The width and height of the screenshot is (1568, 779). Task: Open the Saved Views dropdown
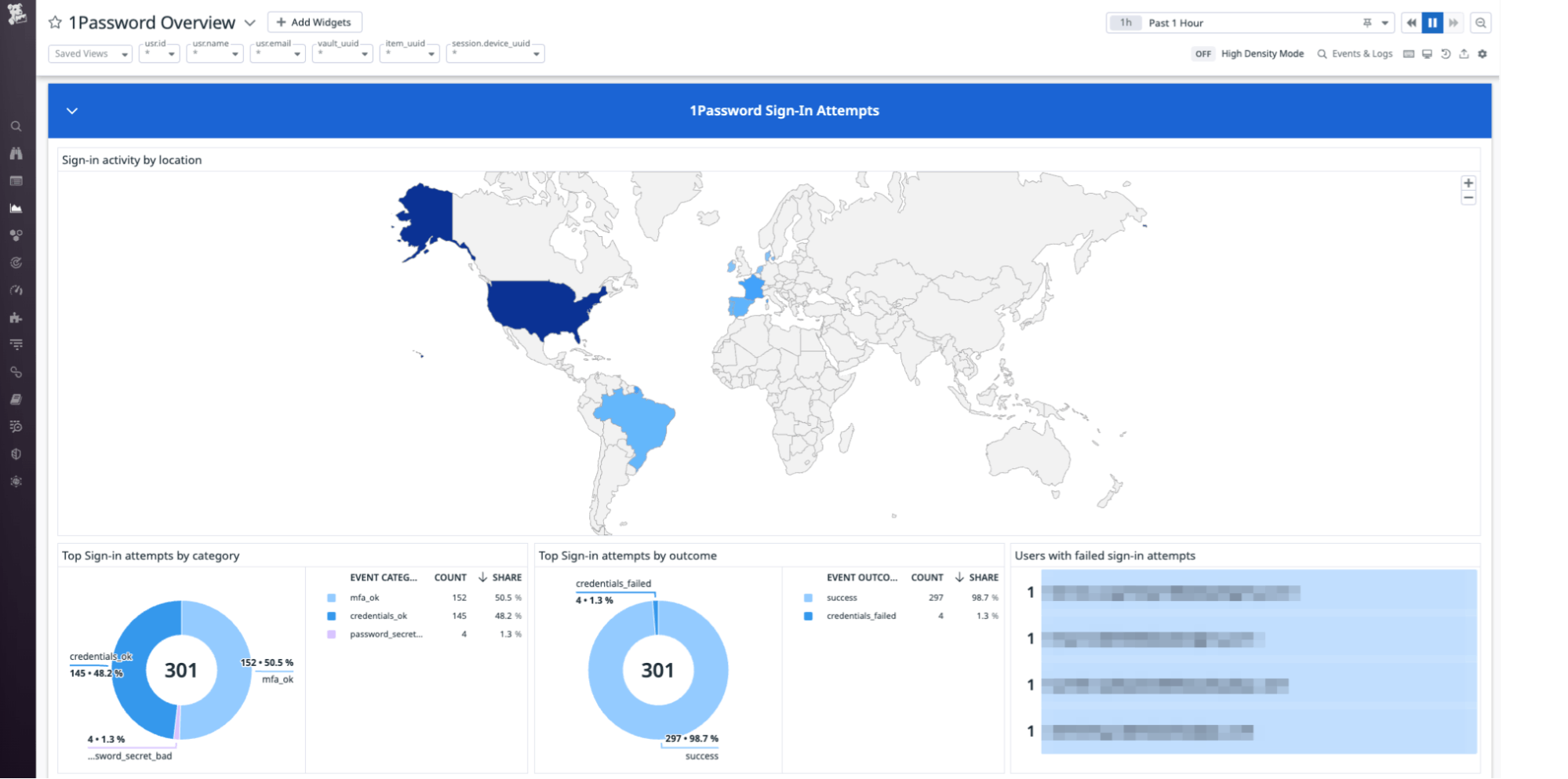pos(90,54)
